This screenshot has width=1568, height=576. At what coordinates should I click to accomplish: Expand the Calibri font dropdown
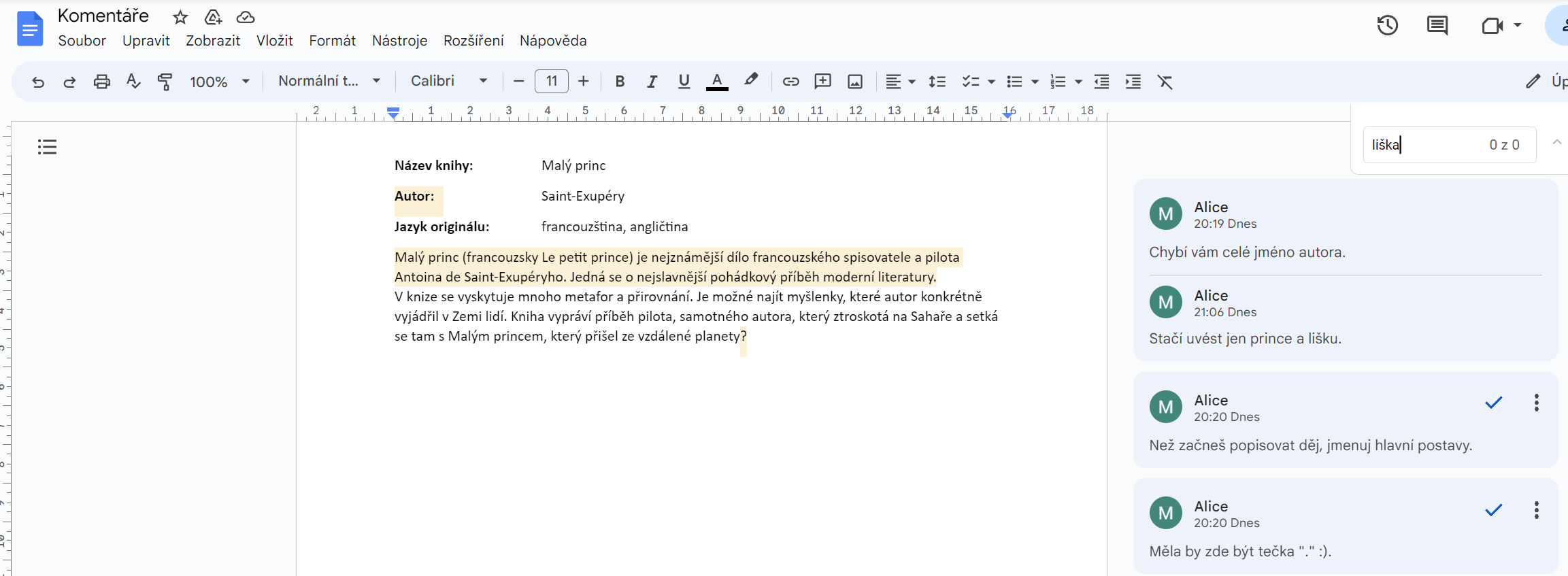[449, 81]
